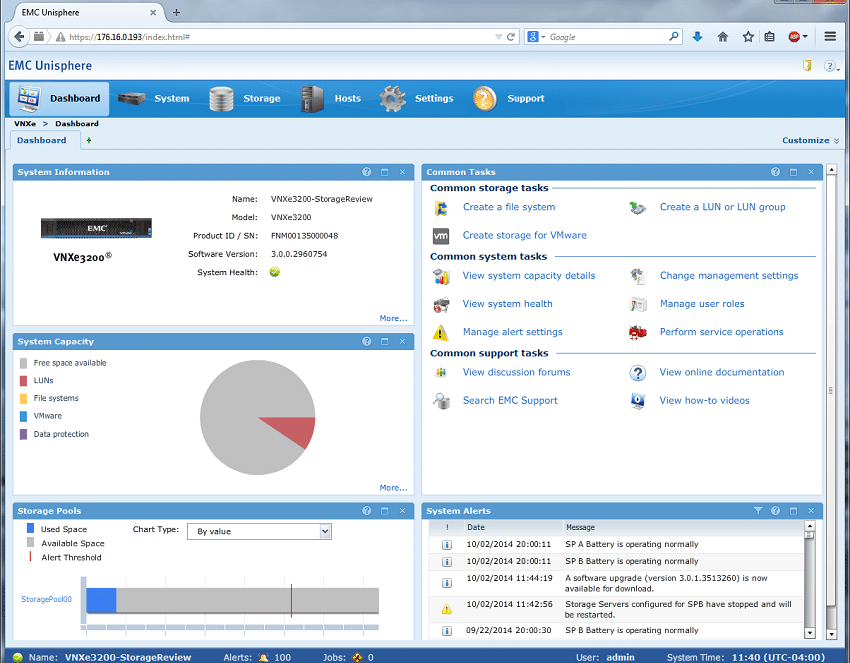The height and width of the screenshot is (663, 850).
Task: Click the how-to videos monitor icon
Action: pos(638,401)
